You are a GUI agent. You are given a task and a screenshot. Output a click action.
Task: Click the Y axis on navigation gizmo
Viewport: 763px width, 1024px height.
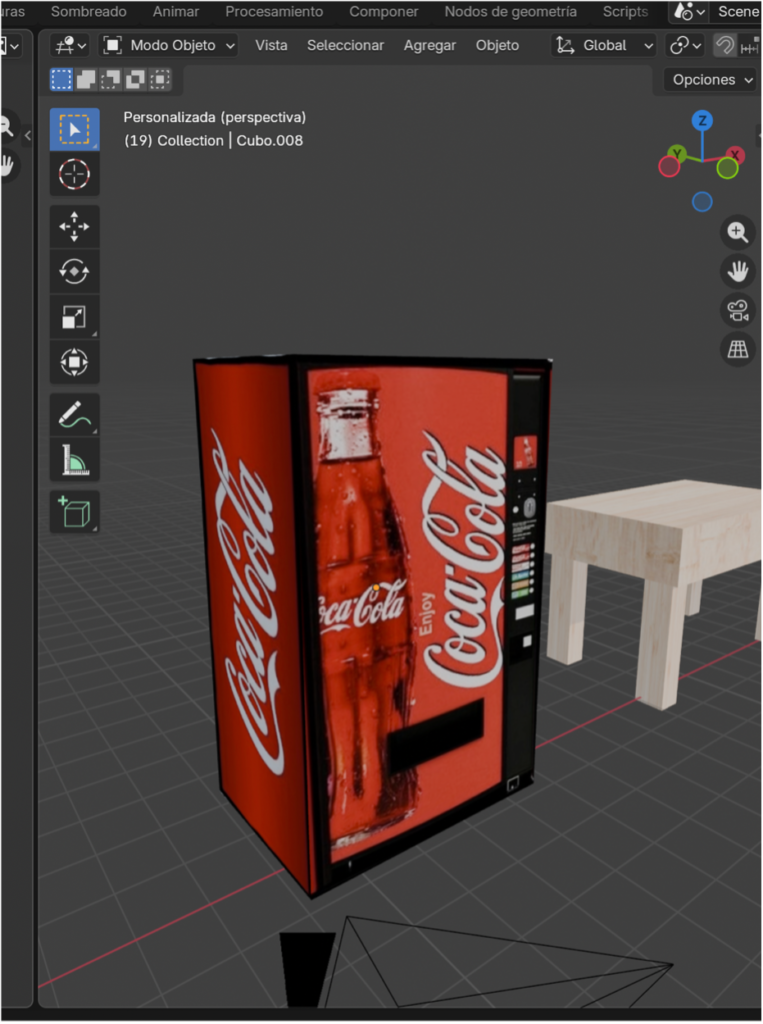677,154
